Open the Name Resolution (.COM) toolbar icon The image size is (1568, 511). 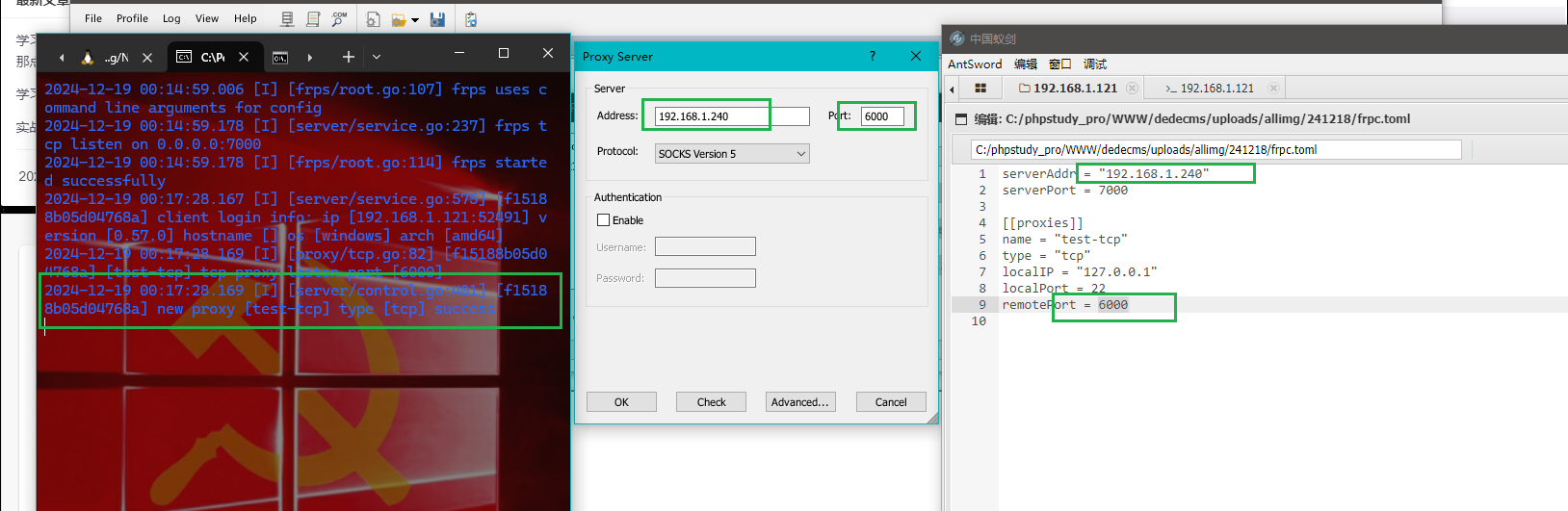[339, 19]
